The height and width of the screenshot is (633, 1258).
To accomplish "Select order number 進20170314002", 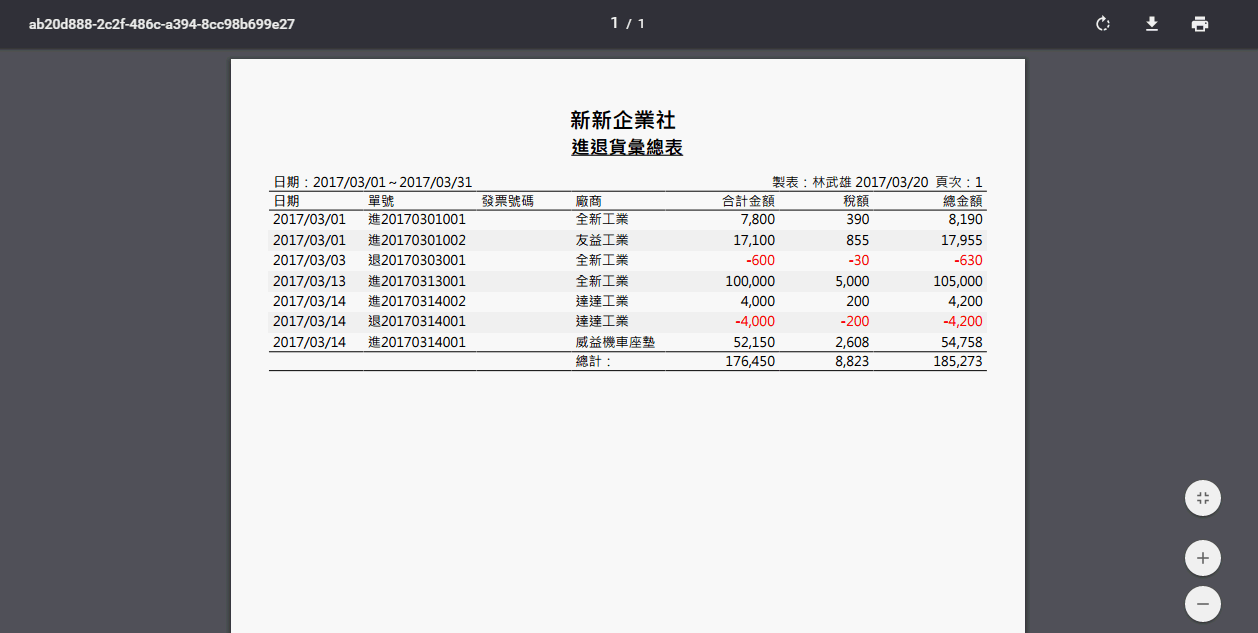I will [417, 301].
